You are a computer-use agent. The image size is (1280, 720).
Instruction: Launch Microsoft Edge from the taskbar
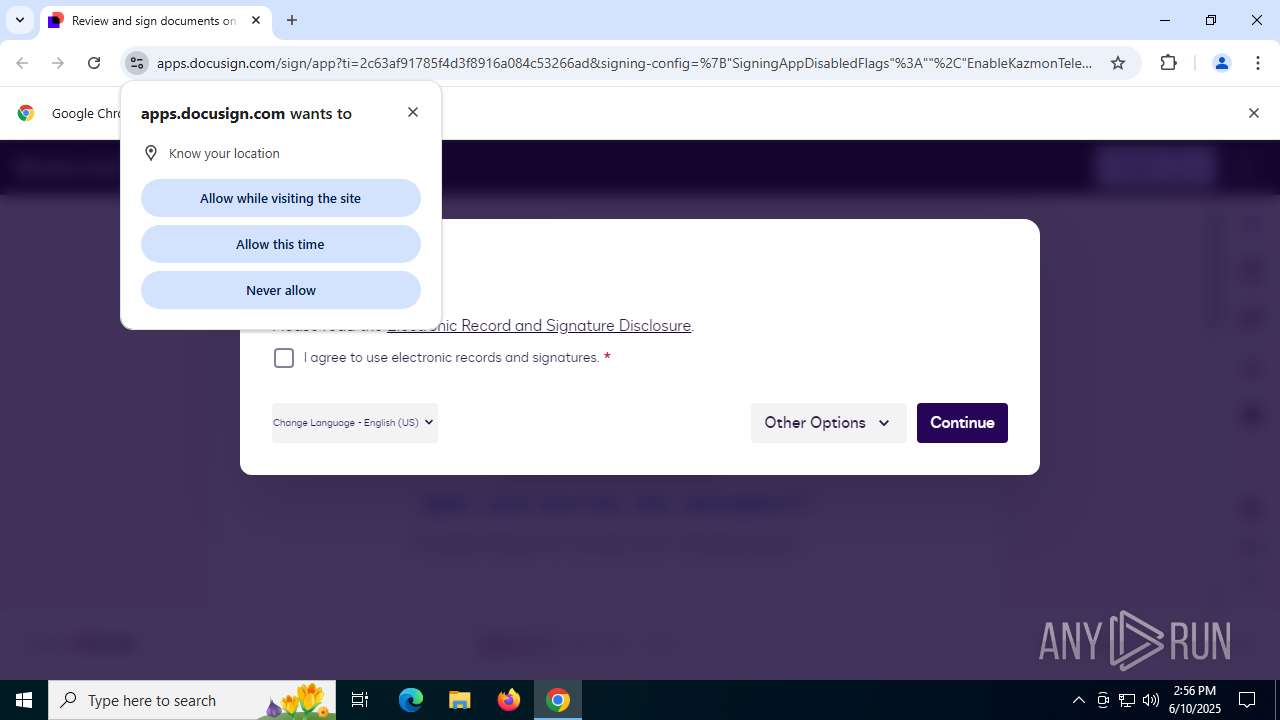[x=411, y=700]
